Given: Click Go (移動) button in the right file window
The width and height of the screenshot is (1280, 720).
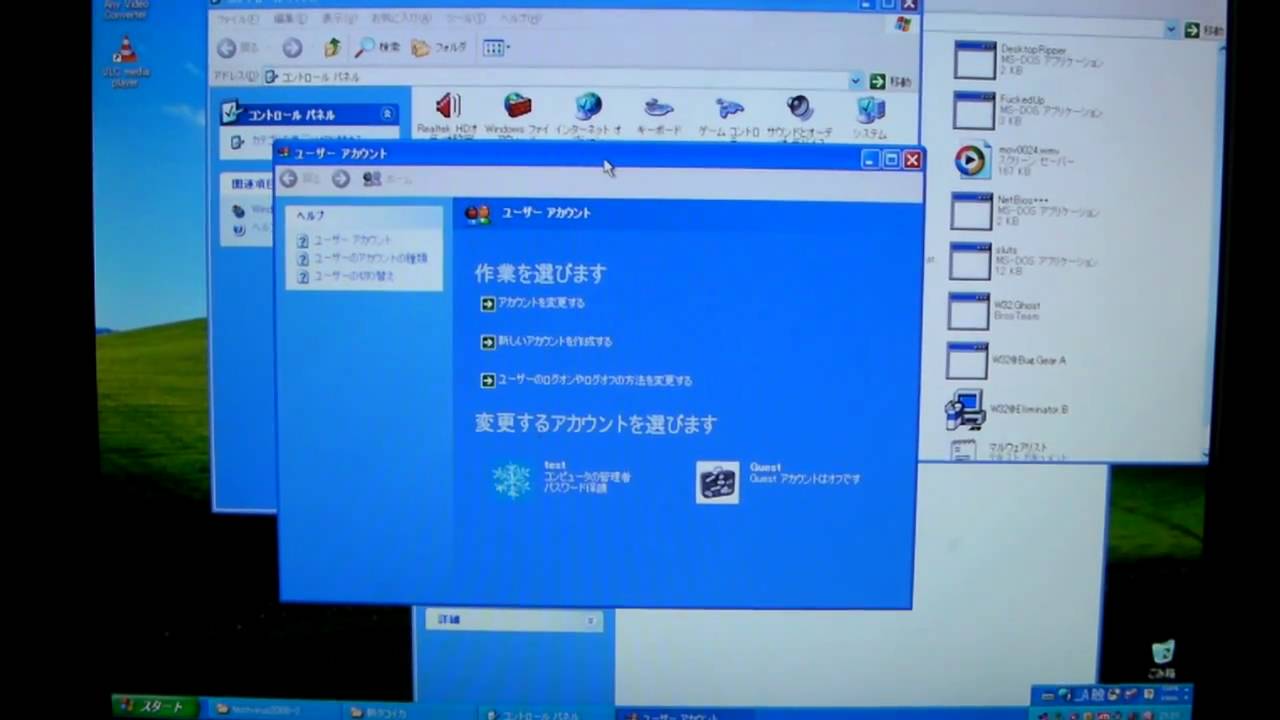Looking at the screenshot, I should coord(1204,30).
